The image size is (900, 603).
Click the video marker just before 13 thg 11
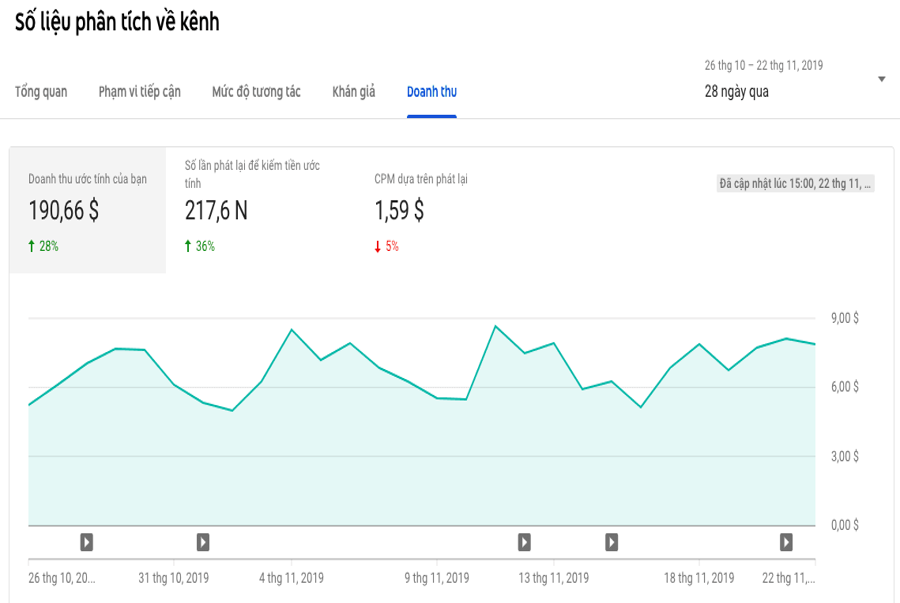click(x=524, y=542)
